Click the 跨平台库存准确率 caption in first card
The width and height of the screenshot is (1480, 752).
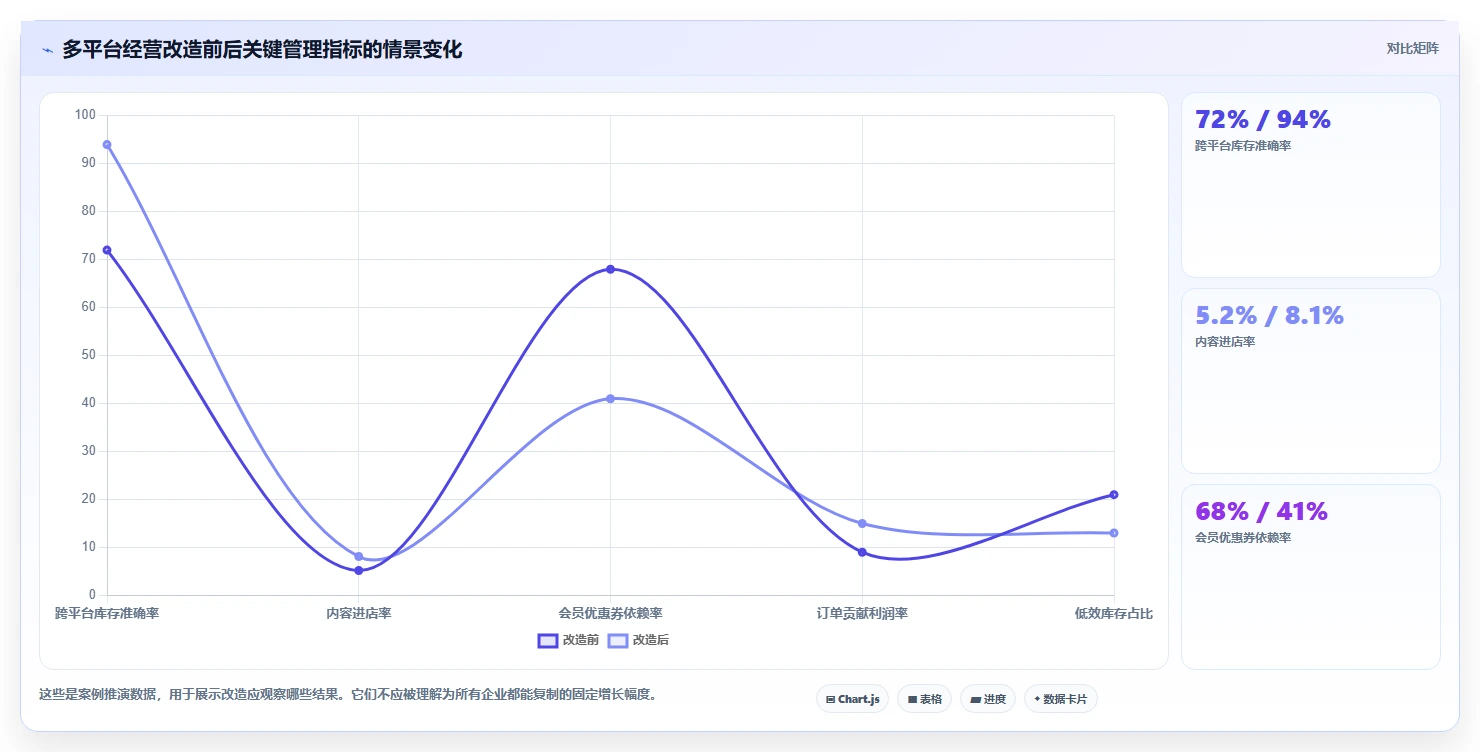click(x=1243, y=146)
